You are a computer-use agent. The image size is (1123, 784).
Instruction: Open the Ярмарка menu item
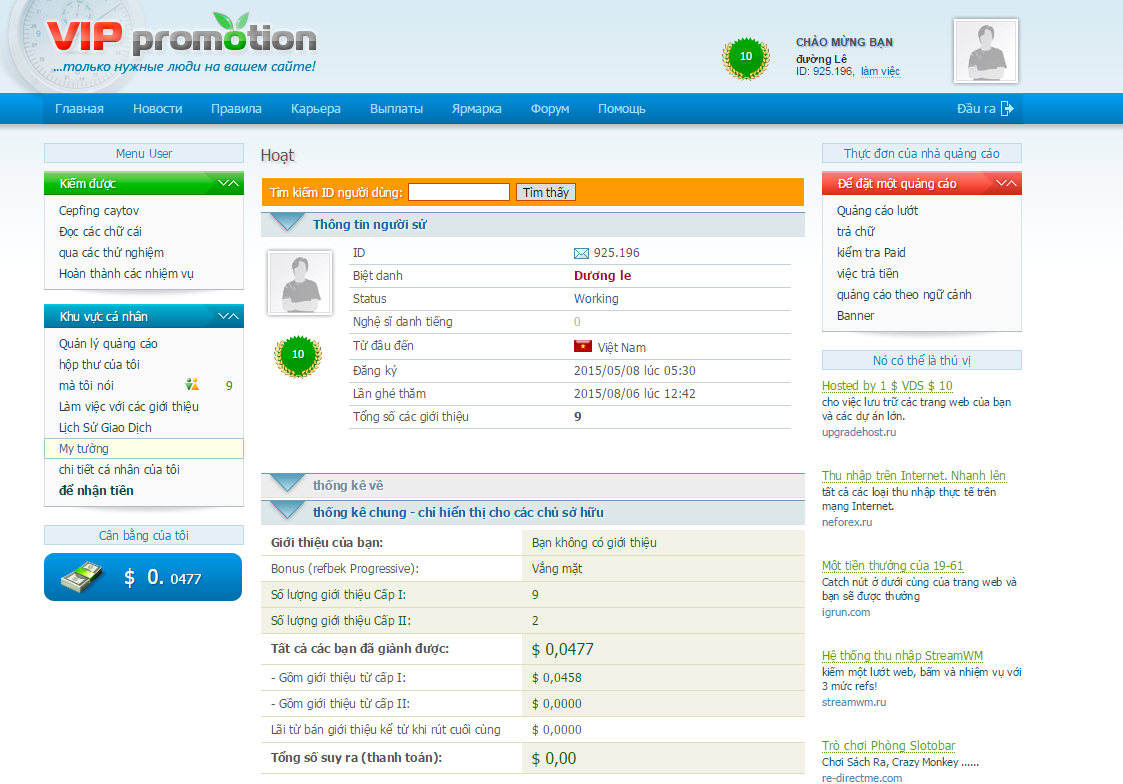tap(476, 109)
